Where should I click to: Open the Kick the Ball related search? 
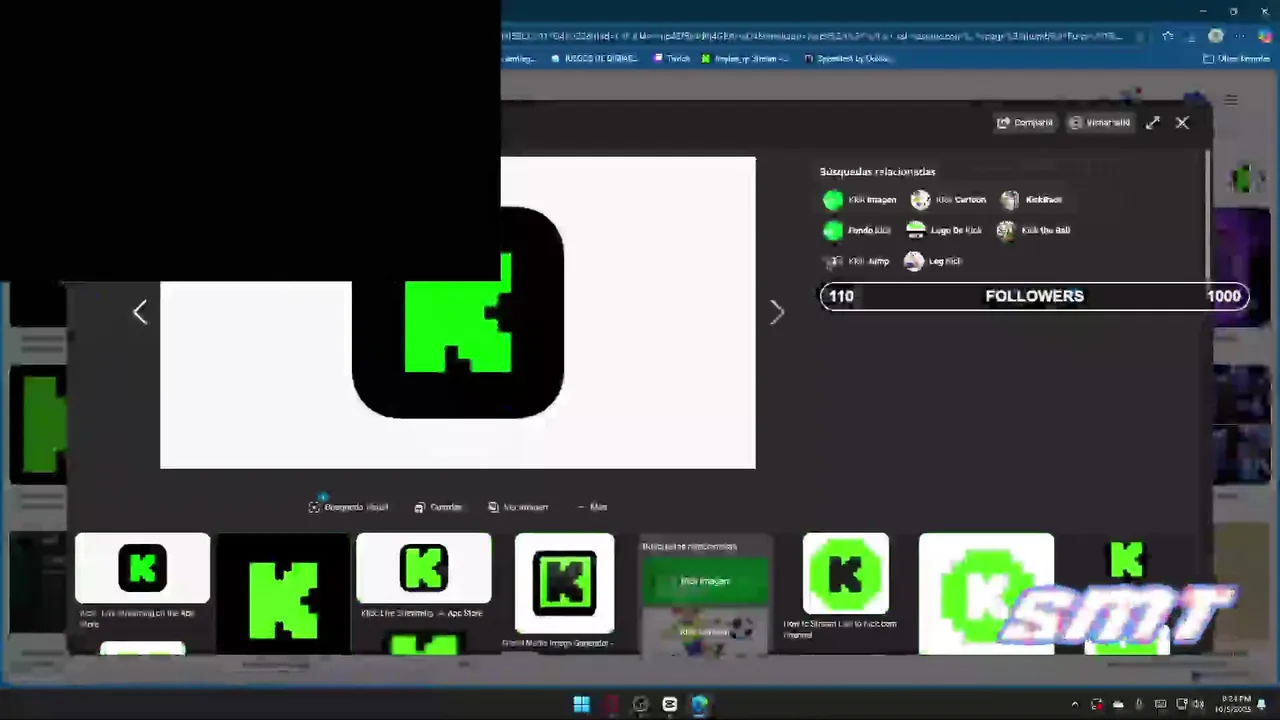(x=1033, y=230)
